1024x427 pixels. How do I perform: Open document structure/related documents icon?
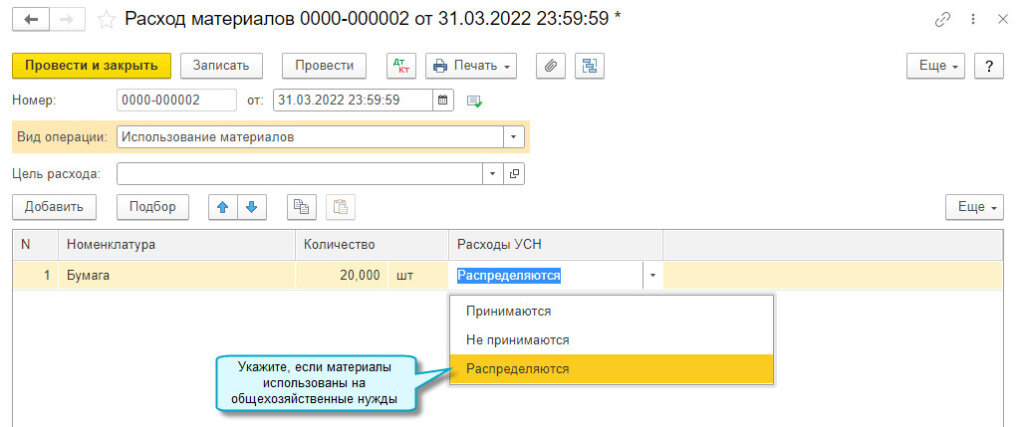click(590, 66)
